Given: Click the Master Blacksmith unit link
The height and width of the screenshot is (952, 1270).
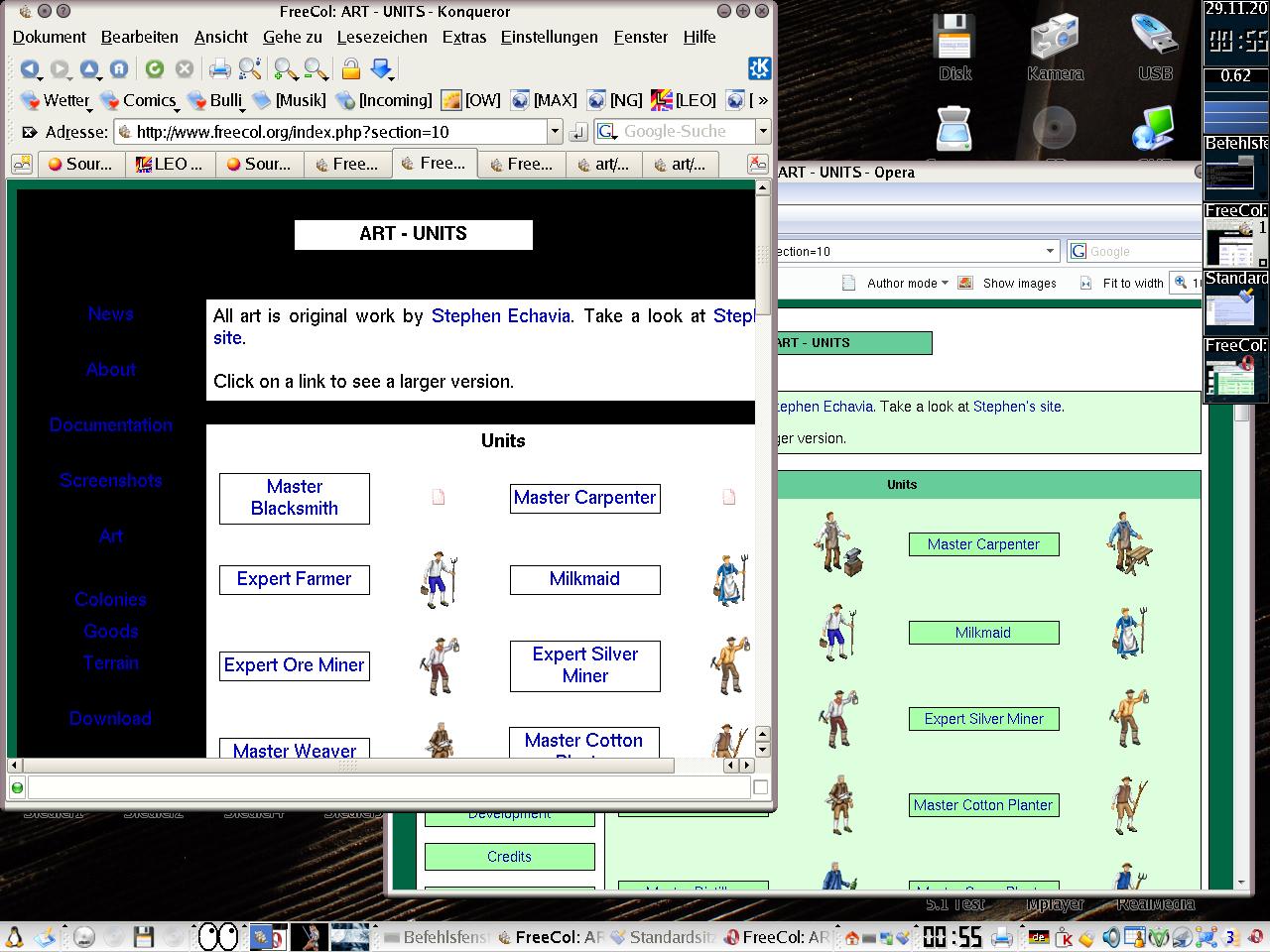Looking at the screenshot, I should pos(295,498).
